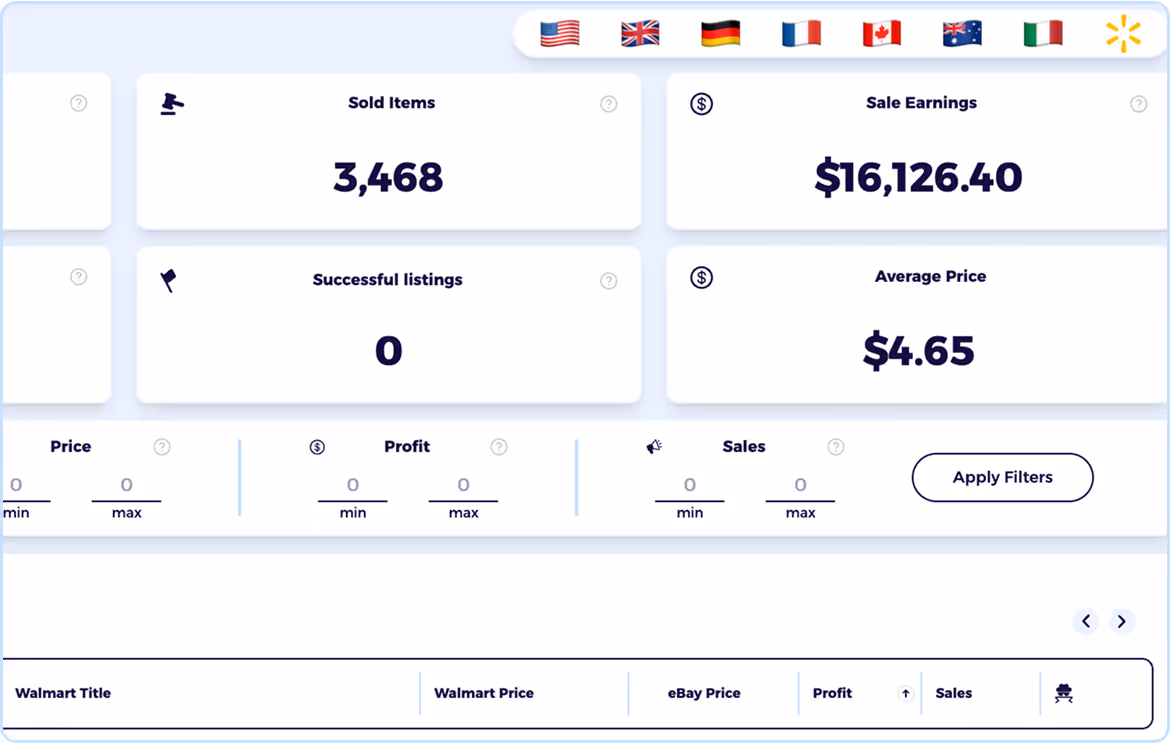Click the 3,468 sold items value
Viewport: 1170px width, 743px height.
pos(388,178)
